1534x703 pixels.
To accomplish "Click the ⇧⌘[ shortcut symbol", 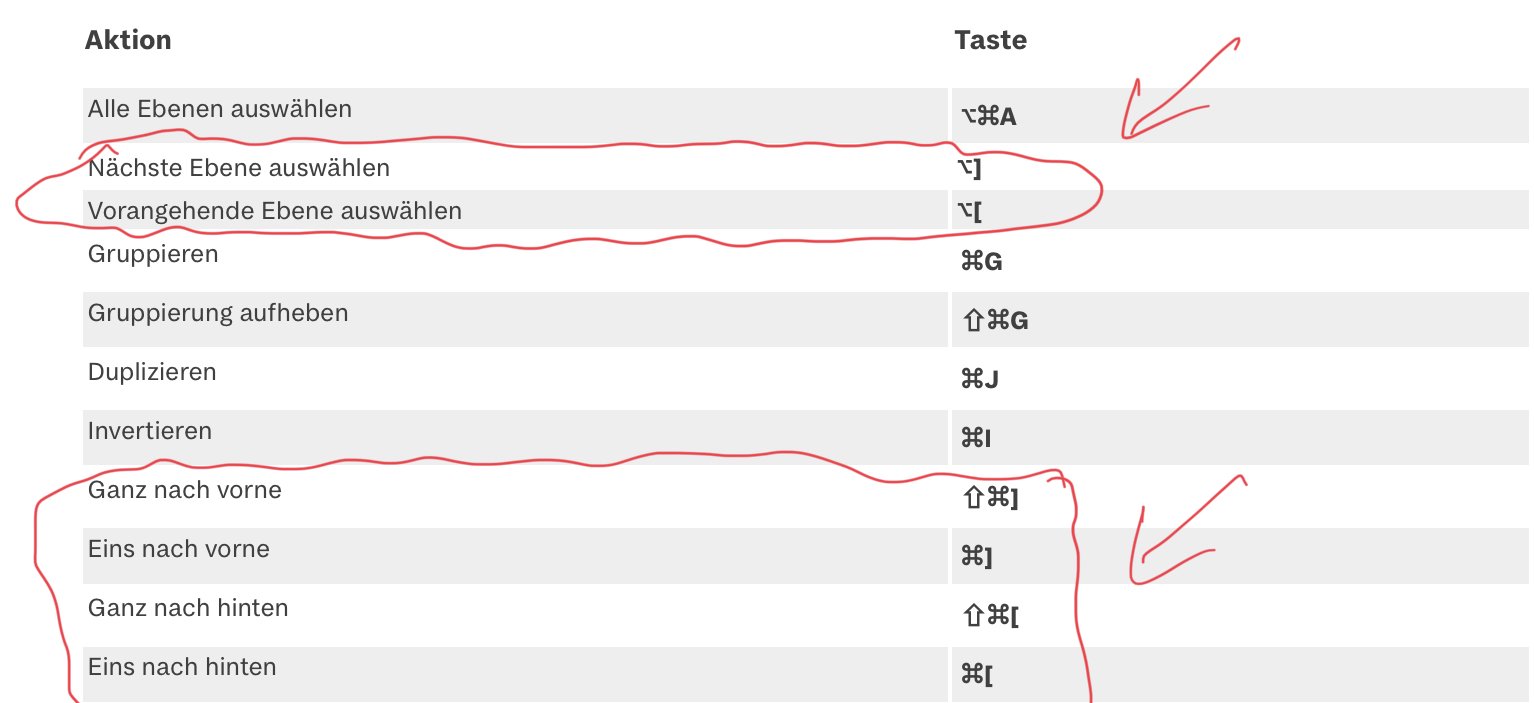I will 989,616.
